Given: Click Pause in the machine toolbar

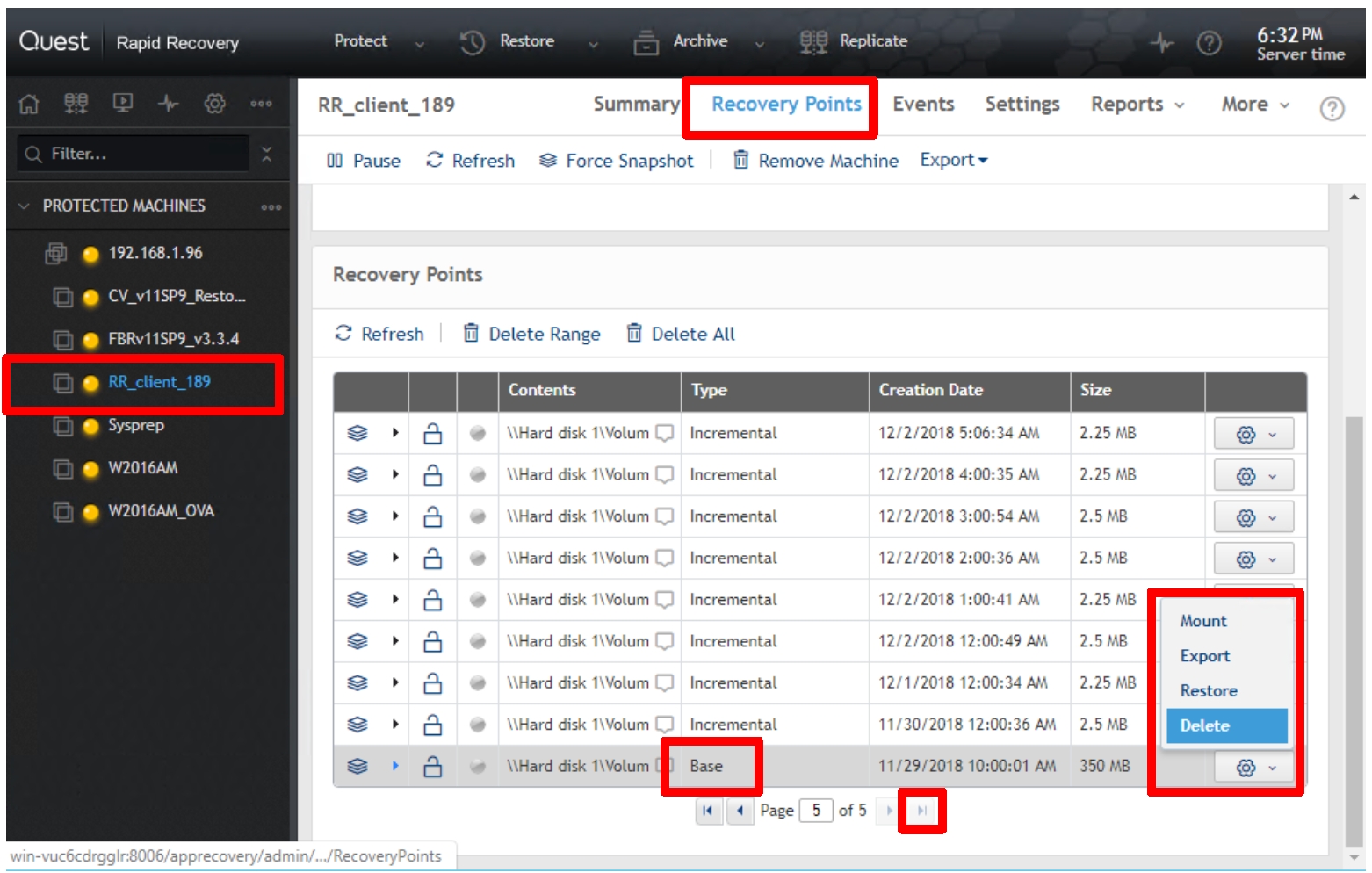Looking at the screenshot, I should (x=364, y=161).
